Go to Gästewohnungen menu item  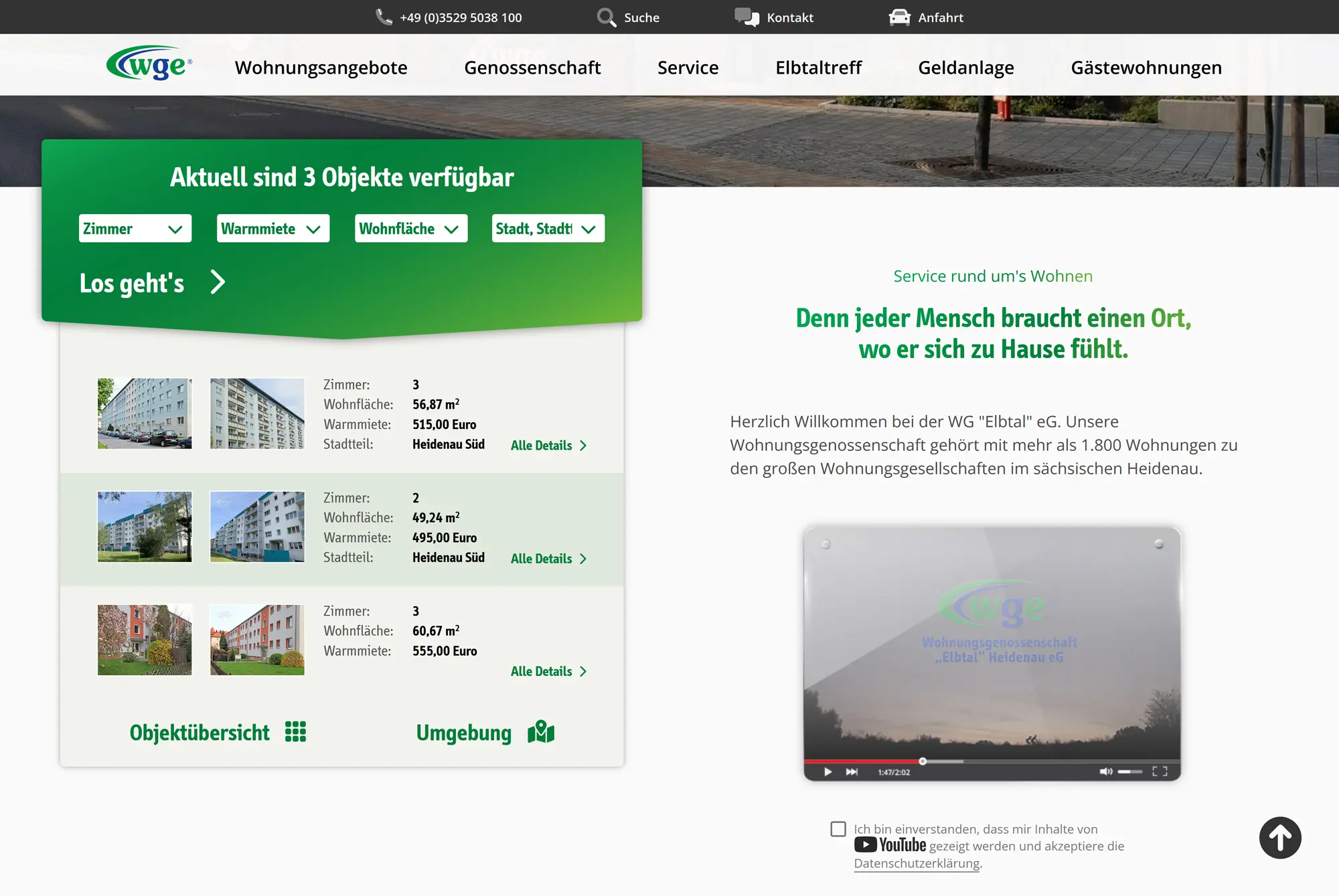1146,68
